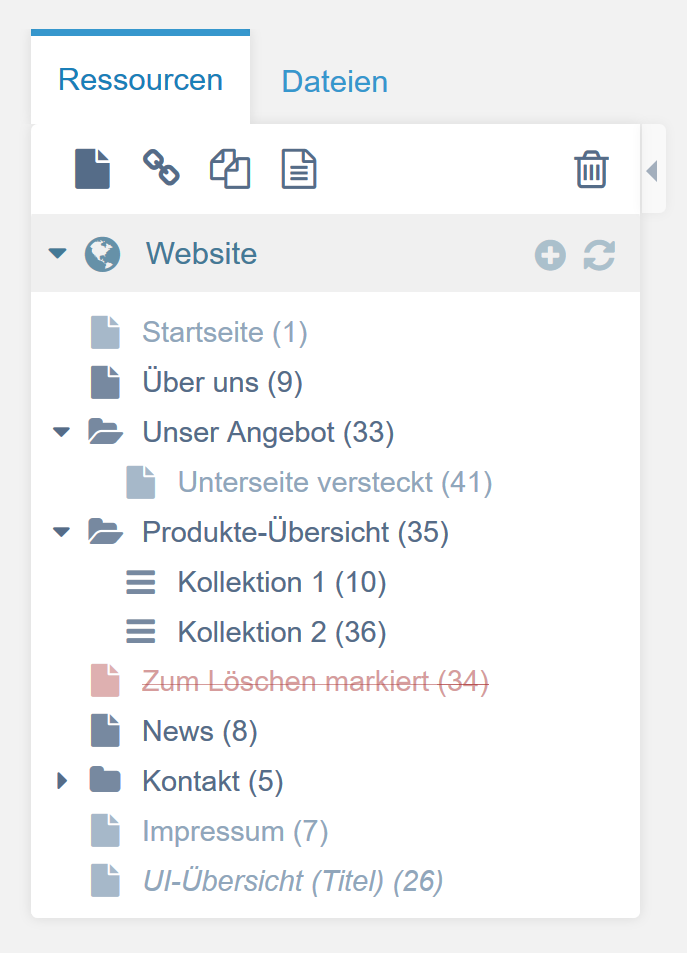The width and height of the screenshot is (687, 953).
Task: Click the new symlink overlapping-pages icon
Action: (229, 169)
